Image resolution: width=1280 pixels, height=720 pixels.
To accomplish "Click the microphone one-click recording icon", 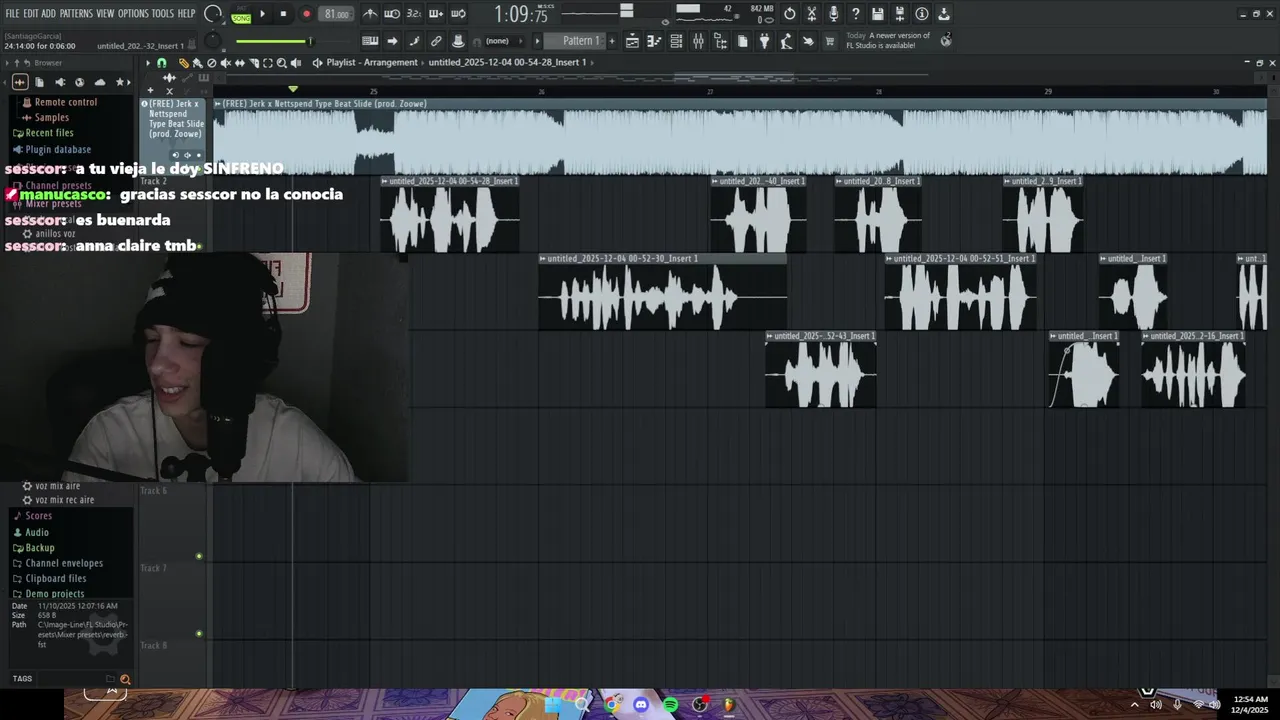I will (834, 14).
